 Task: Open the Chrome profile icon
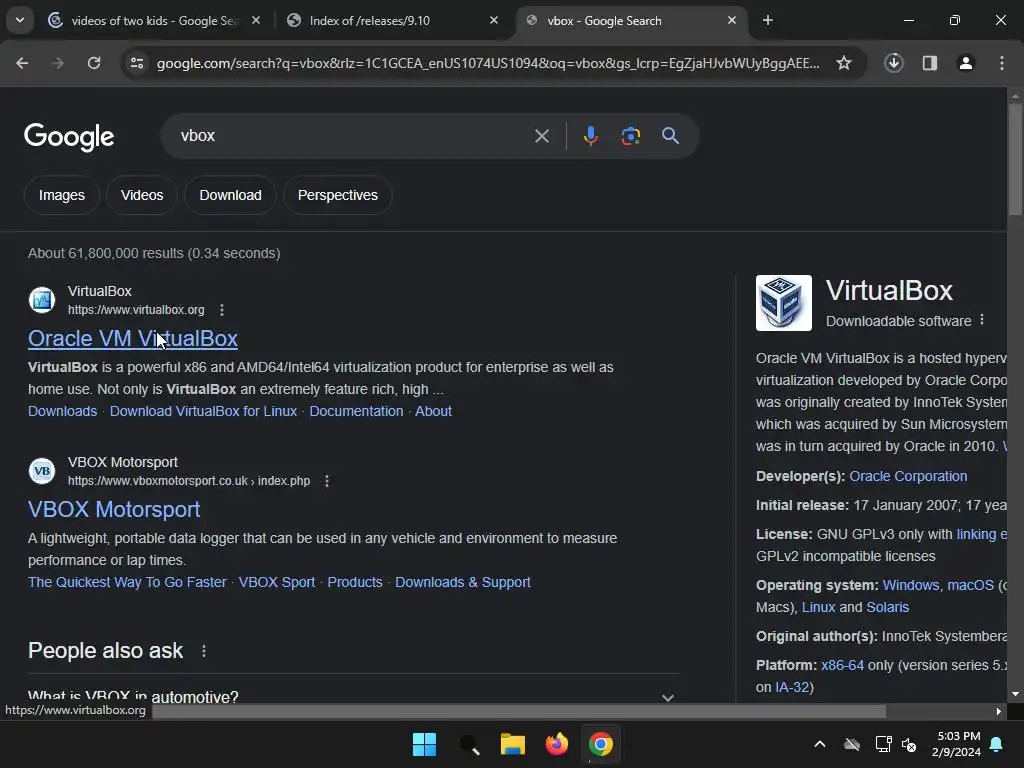click(966, 63)
